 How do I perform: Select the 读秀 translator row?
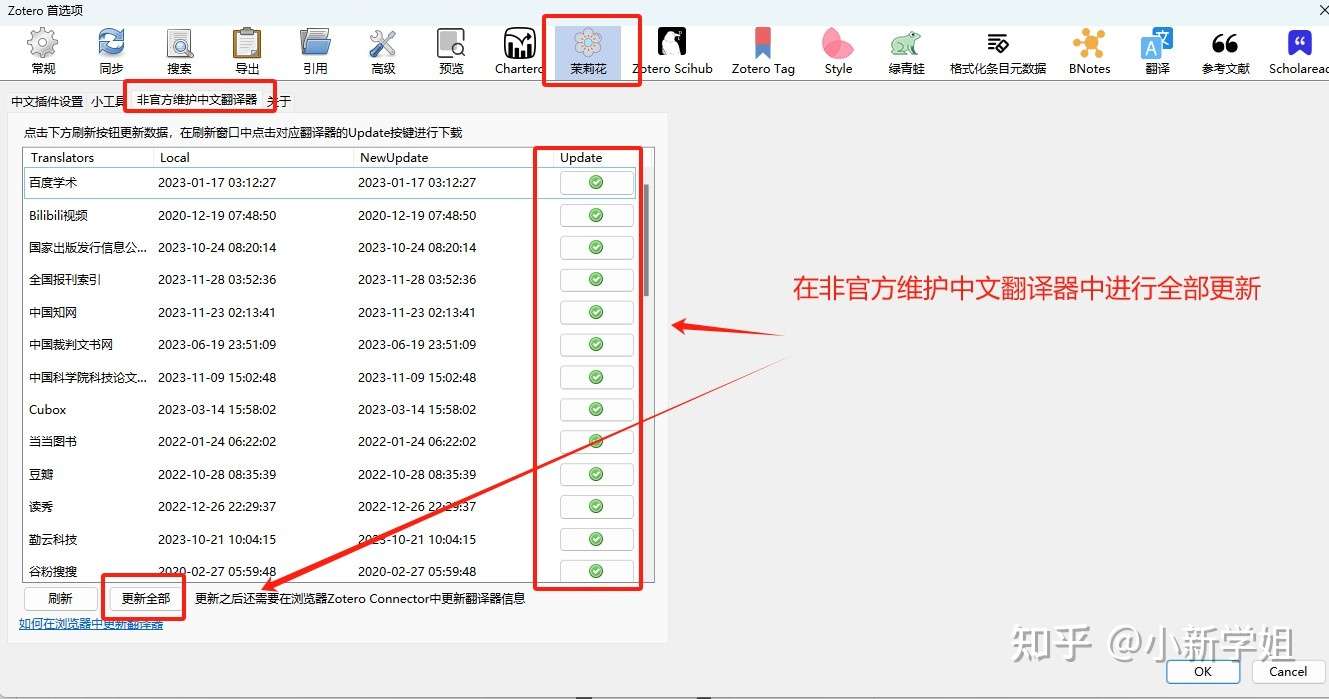tap(331, 507)
